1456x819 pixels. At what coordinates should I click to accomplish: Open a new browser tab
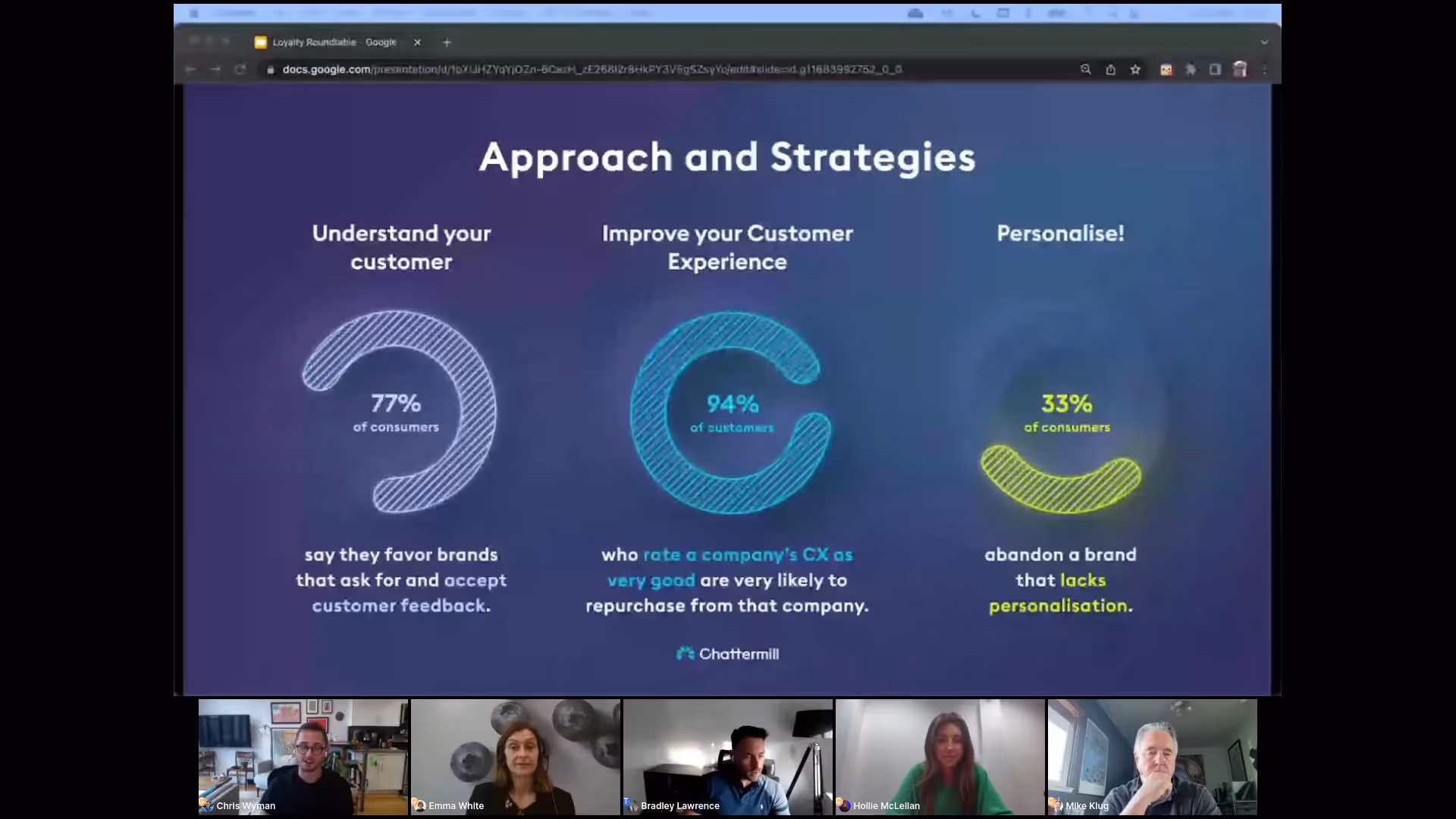point(447,42)
